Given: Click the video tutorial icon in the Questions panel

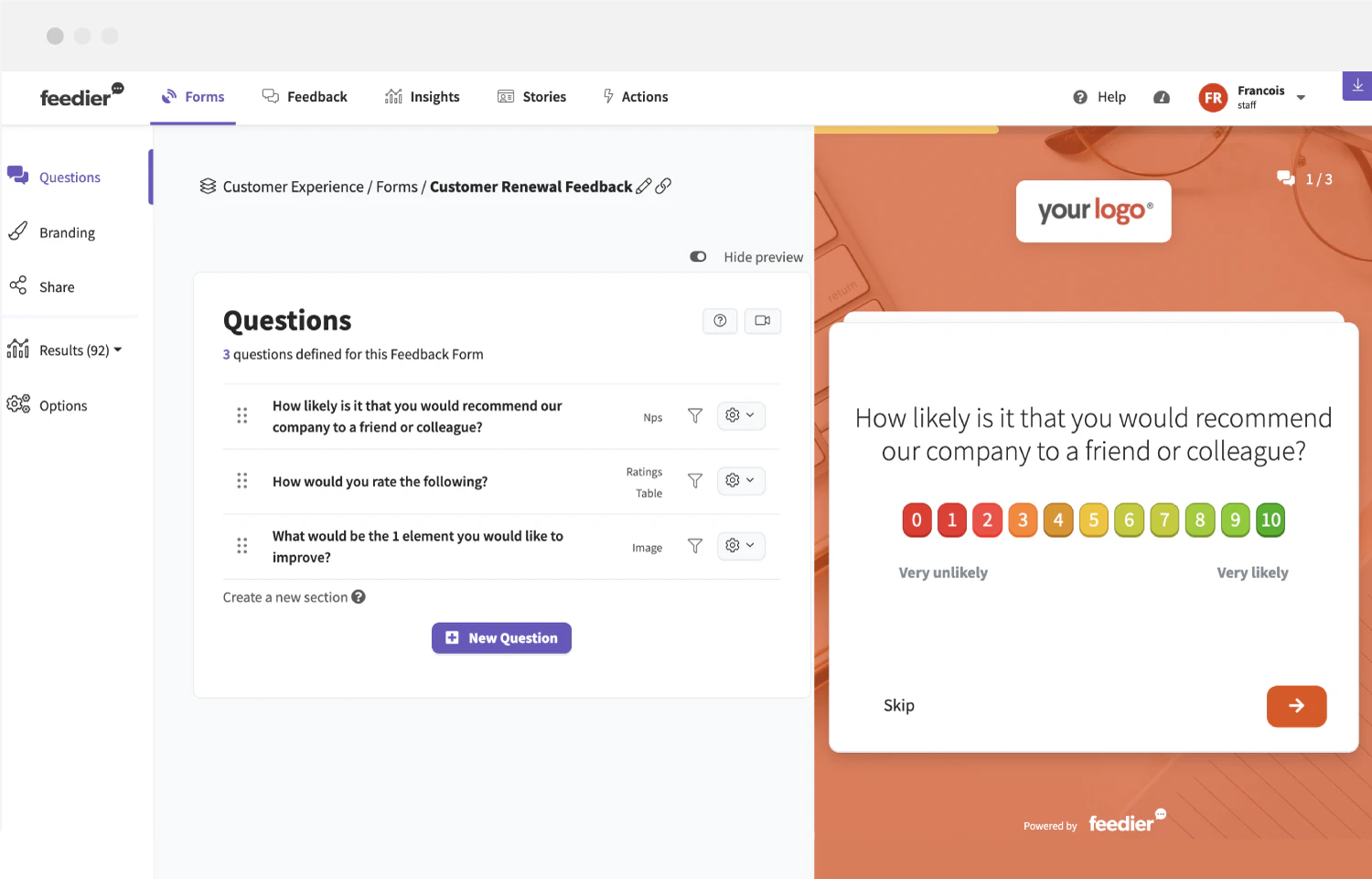Looking at the screenshot, I should coord(762,320).
